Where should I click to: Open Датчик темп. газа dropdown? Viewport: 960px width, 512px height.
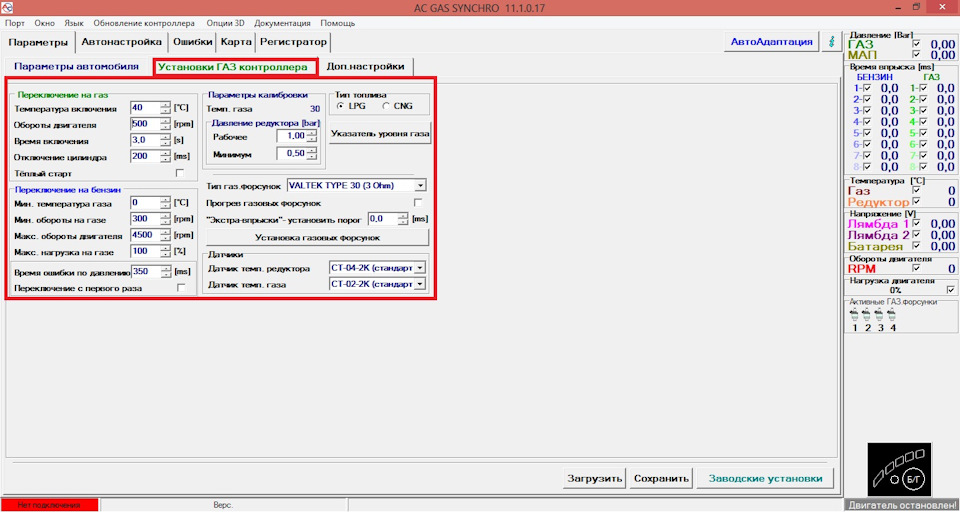pyautogui.click(x=419, y=284)
